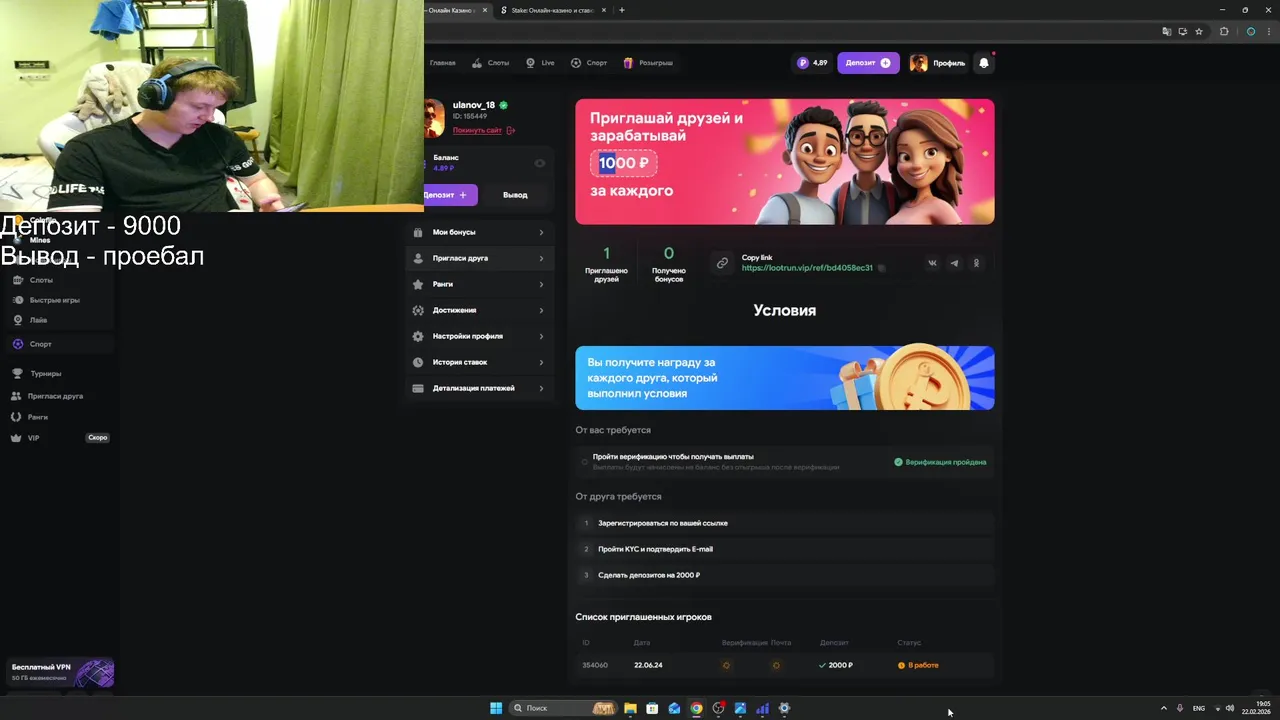The height and width of the screenshot is (720, 1280).
Task: Open Microsoft Store from the taskbar
Action: pyautogui.click(x=652, y=708)
